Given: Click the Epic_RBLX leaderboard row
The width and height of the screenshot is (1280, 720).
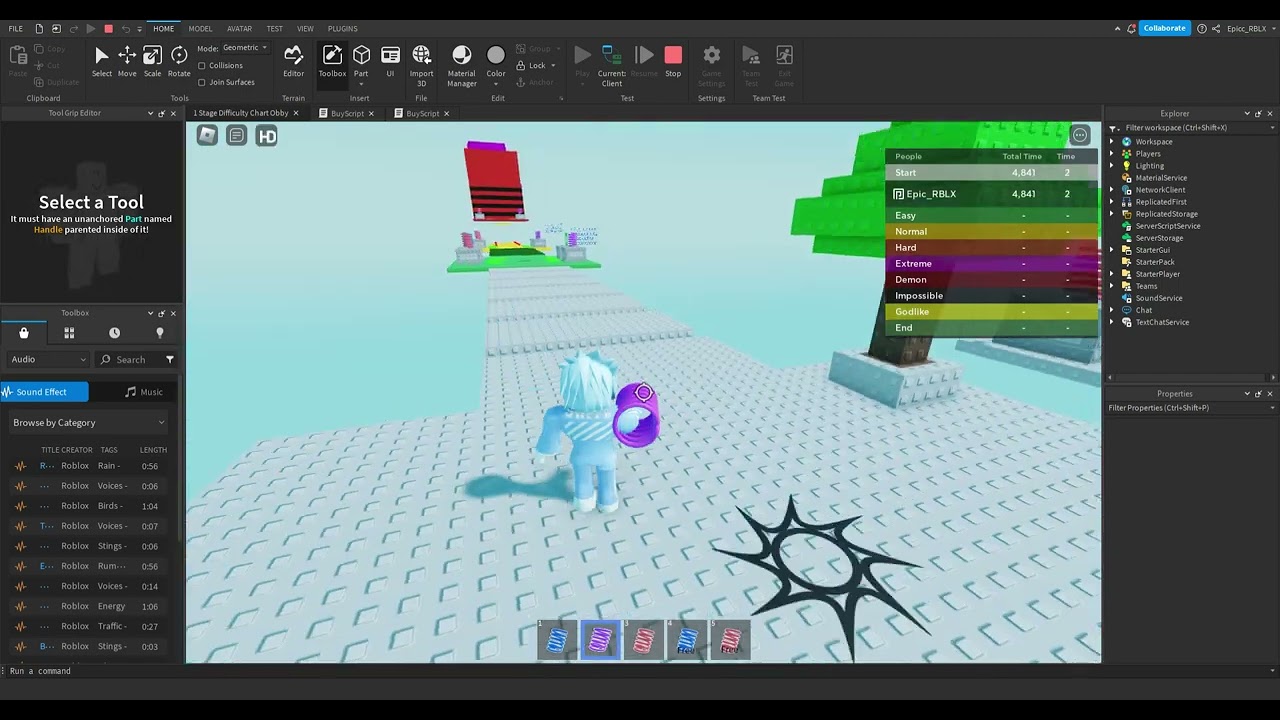Looking at the screenshot, I should [989, 194].
